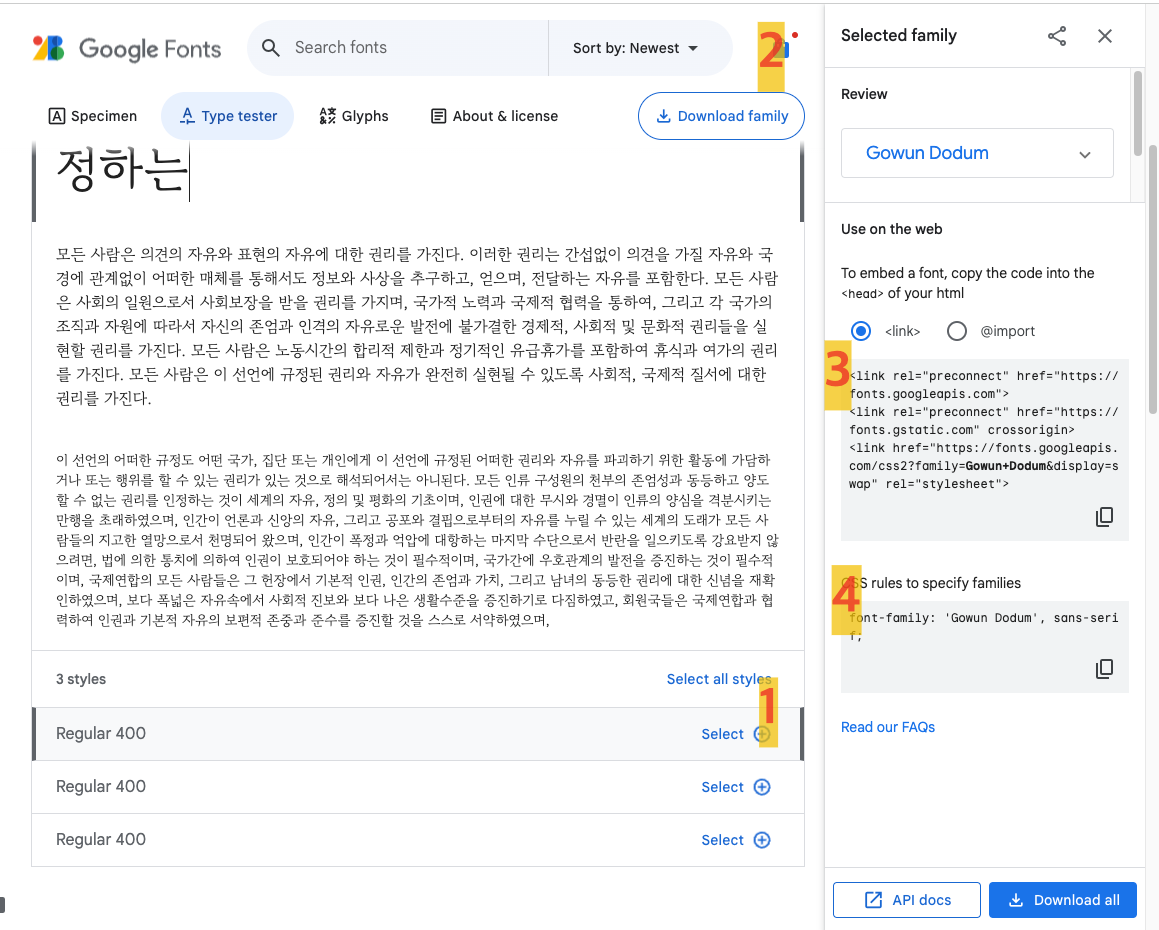Screen dimensions: 1159x930
Task: Click the Use on the web heading
Action: tap(891, 229)
